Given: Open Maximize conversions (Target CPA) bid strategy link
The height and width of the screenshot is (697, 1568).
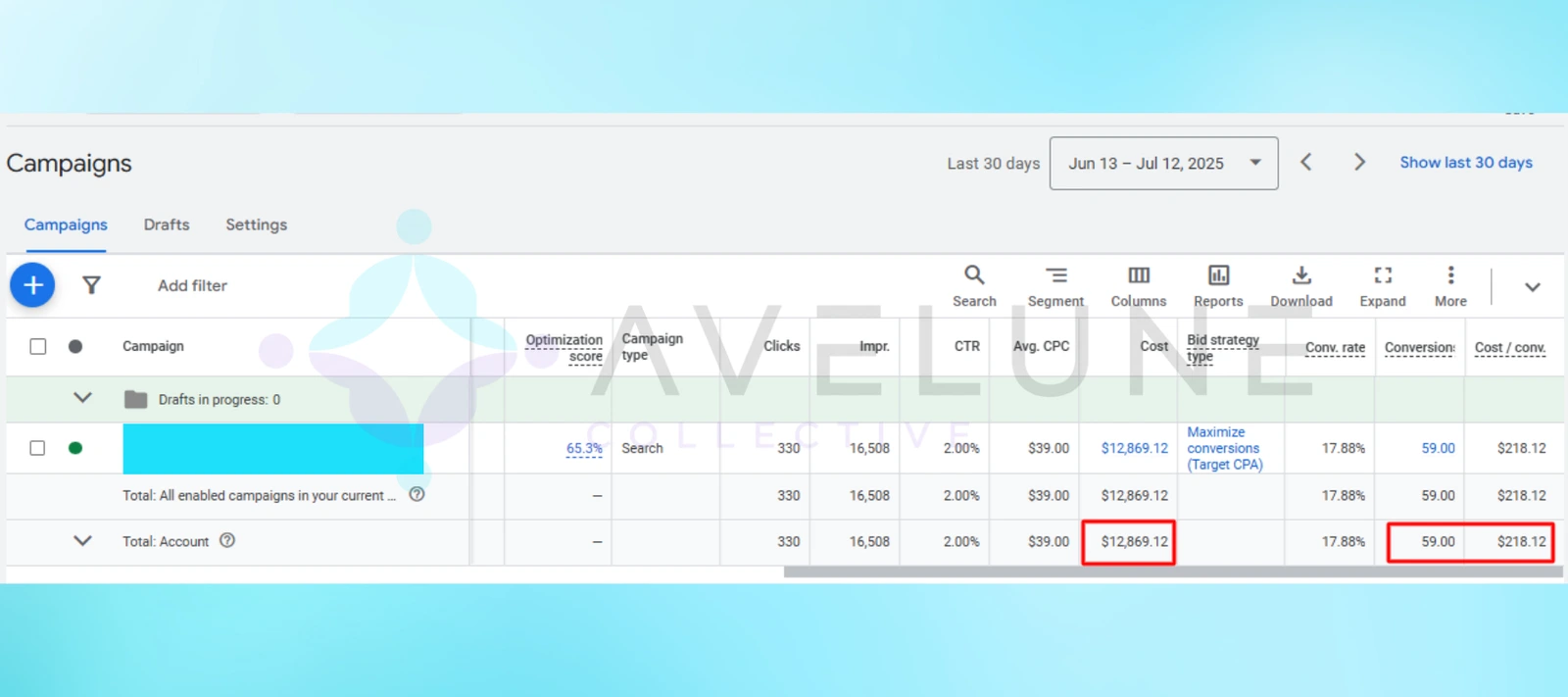Looking at the screenshot, I should tap(1225, 448).
